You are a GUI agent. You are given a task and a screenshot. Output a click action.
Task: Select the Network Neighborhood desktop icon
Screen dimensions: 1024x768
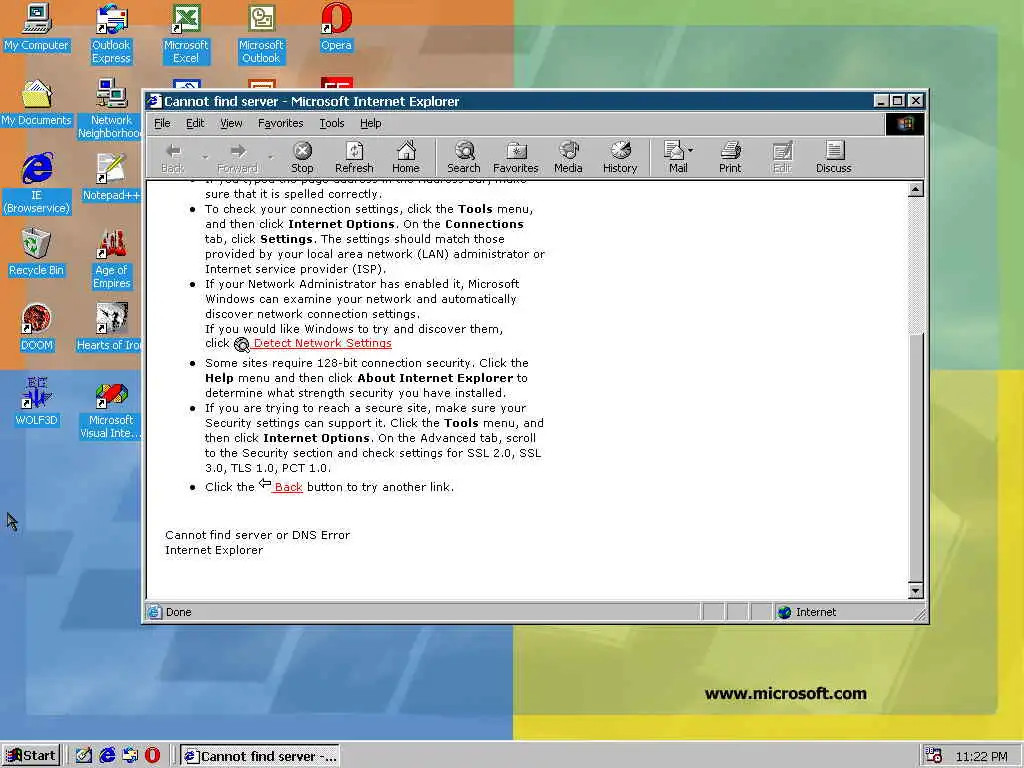click(111, 108)
